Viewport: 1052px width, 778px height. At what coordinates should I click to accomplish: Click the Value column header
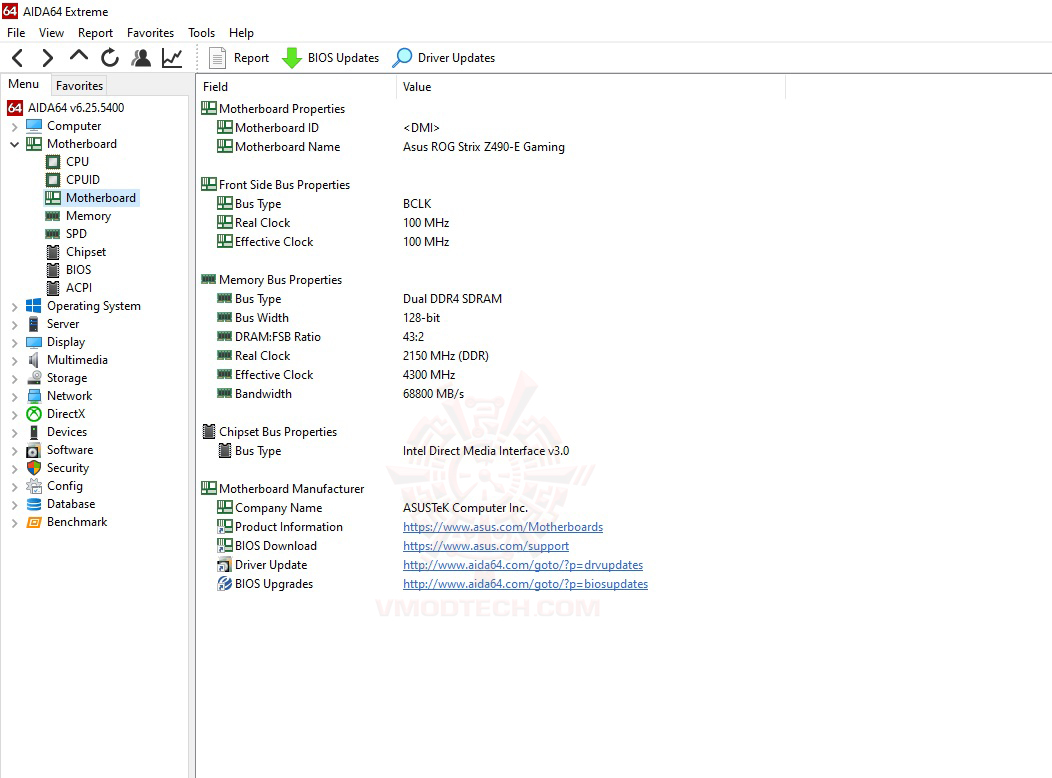click(x=590, y=87)
